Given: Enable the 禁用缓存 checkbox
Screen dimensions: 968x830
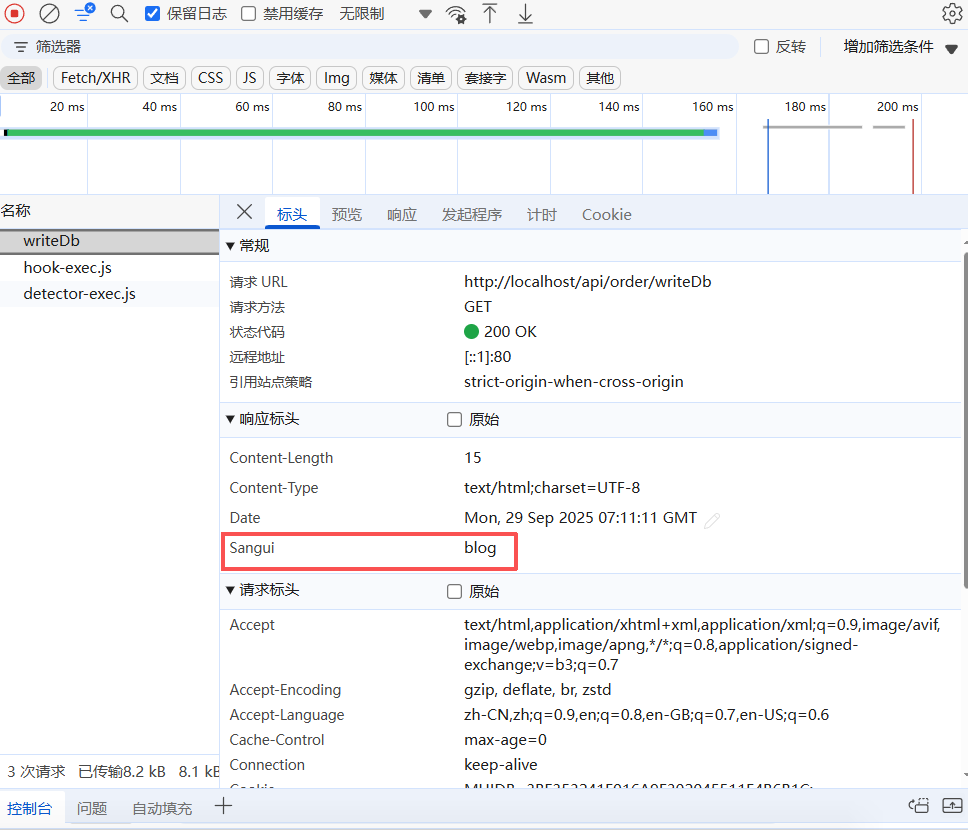Looking at the screenshot, I should [248, 14].
